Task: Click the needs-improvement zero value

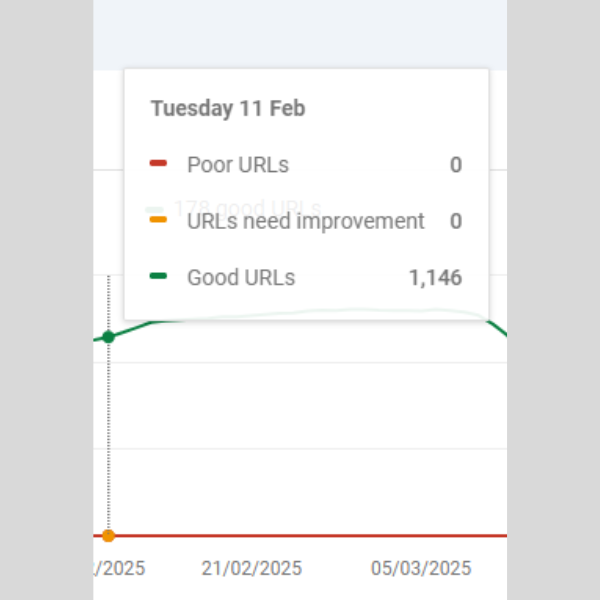Action: click(455, 221)
